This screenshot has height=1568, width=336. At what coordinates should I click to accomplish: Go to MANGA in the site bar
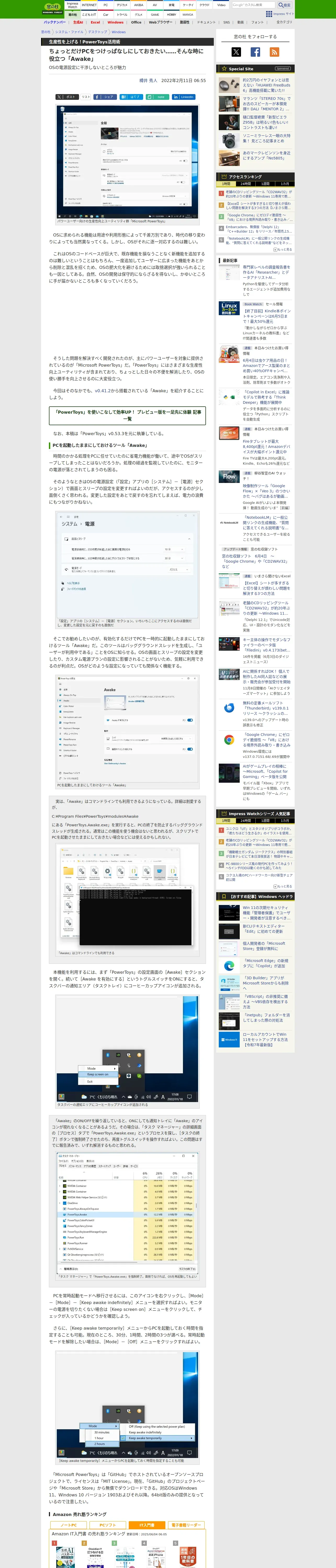coord(188,15)
